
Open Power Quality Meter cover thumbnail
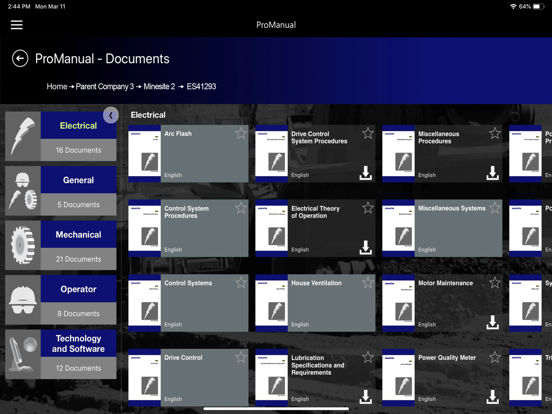[398, 377]
